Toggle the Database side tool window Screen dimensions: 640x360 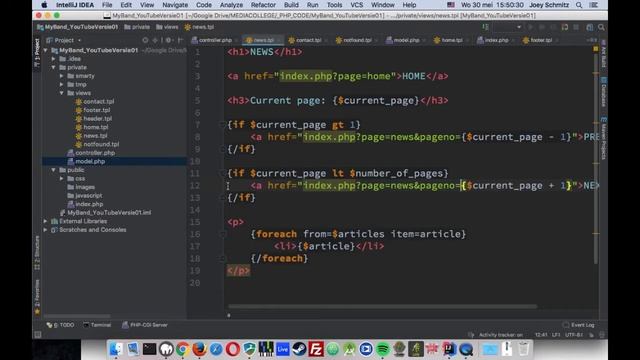click(604, 92)
